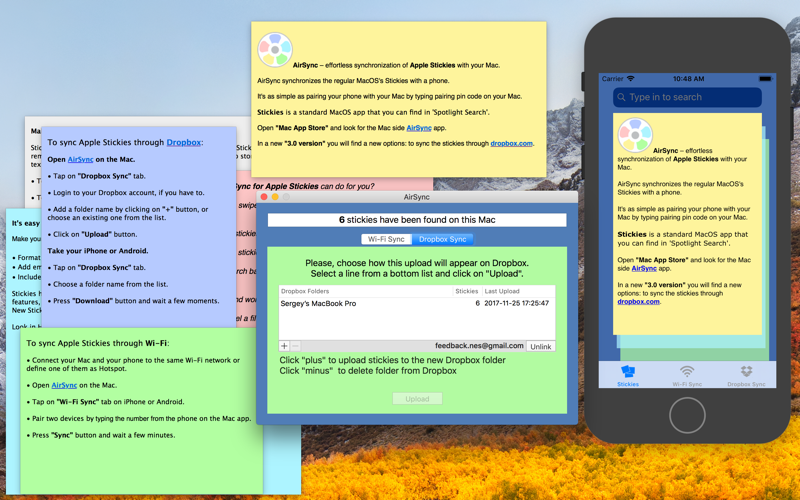Open dropbox.com link in yellow desktop sticky

coord(511,143)
